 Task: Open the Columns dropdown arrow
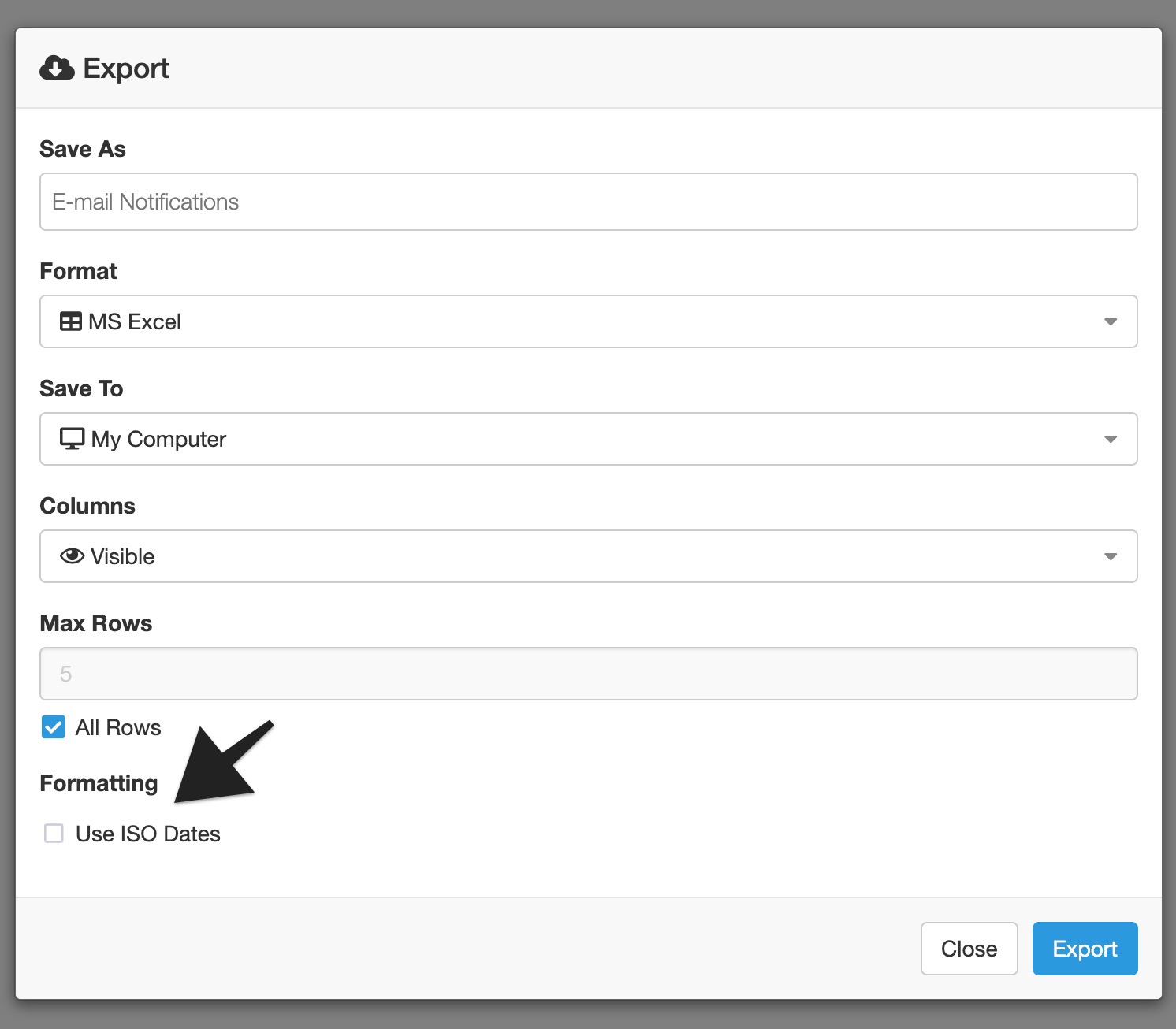pos(1111,556)
